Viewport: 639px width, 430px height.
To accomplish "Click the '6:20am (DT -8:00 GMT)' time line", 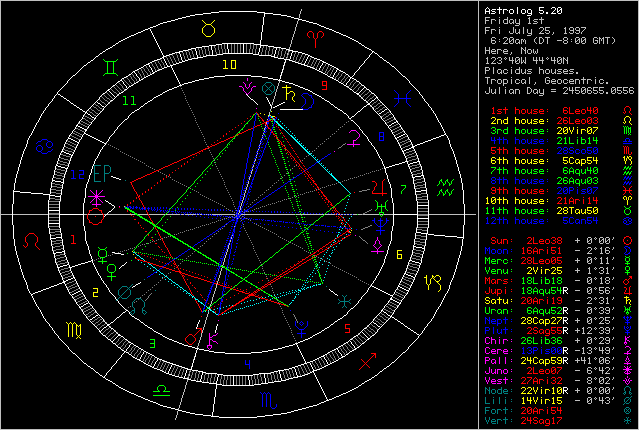I will click(x=553, y=41).
